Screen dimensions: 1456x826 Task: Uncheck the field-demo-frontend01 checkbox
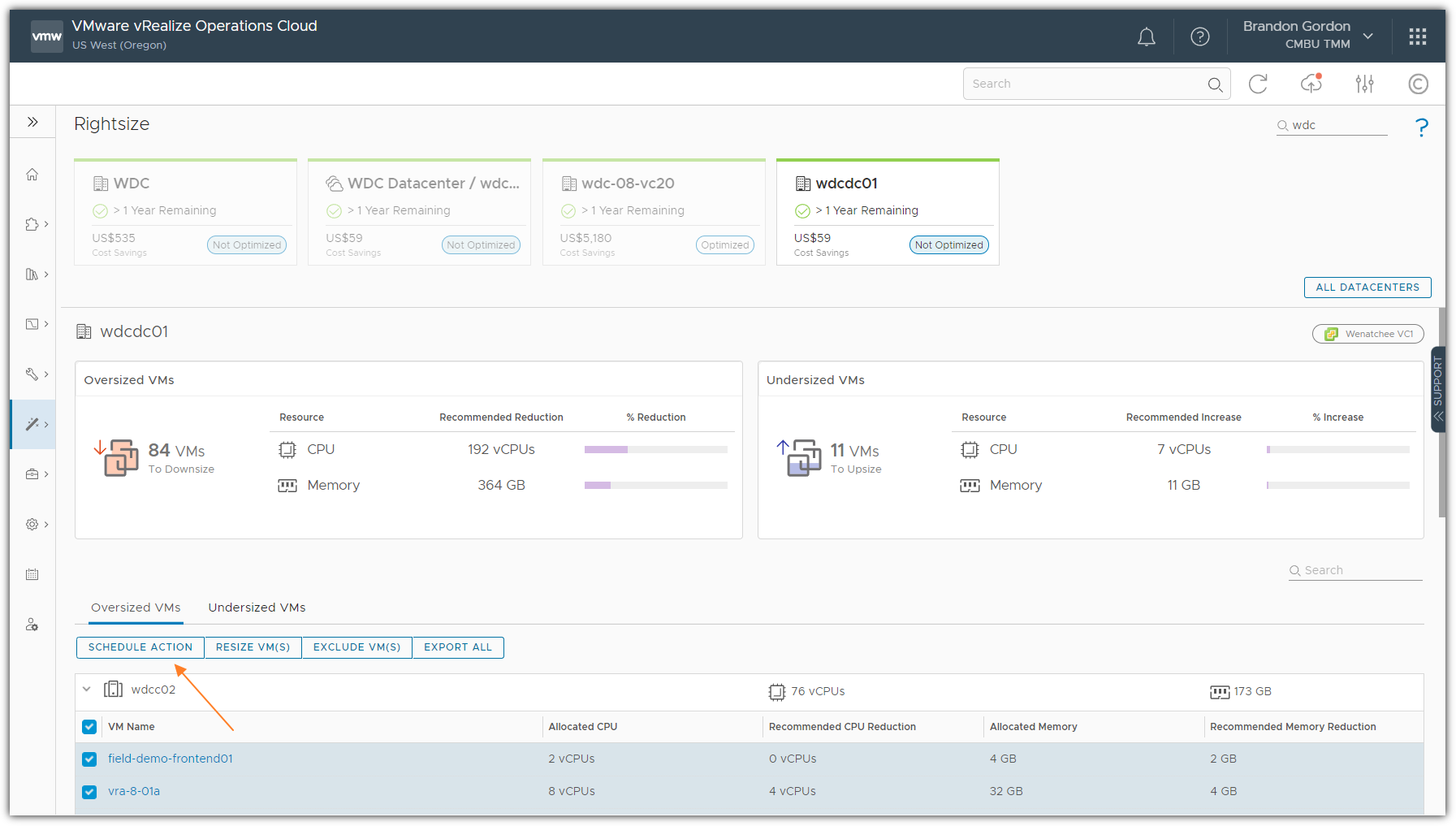pyautogui.click(x=89, y=759)
